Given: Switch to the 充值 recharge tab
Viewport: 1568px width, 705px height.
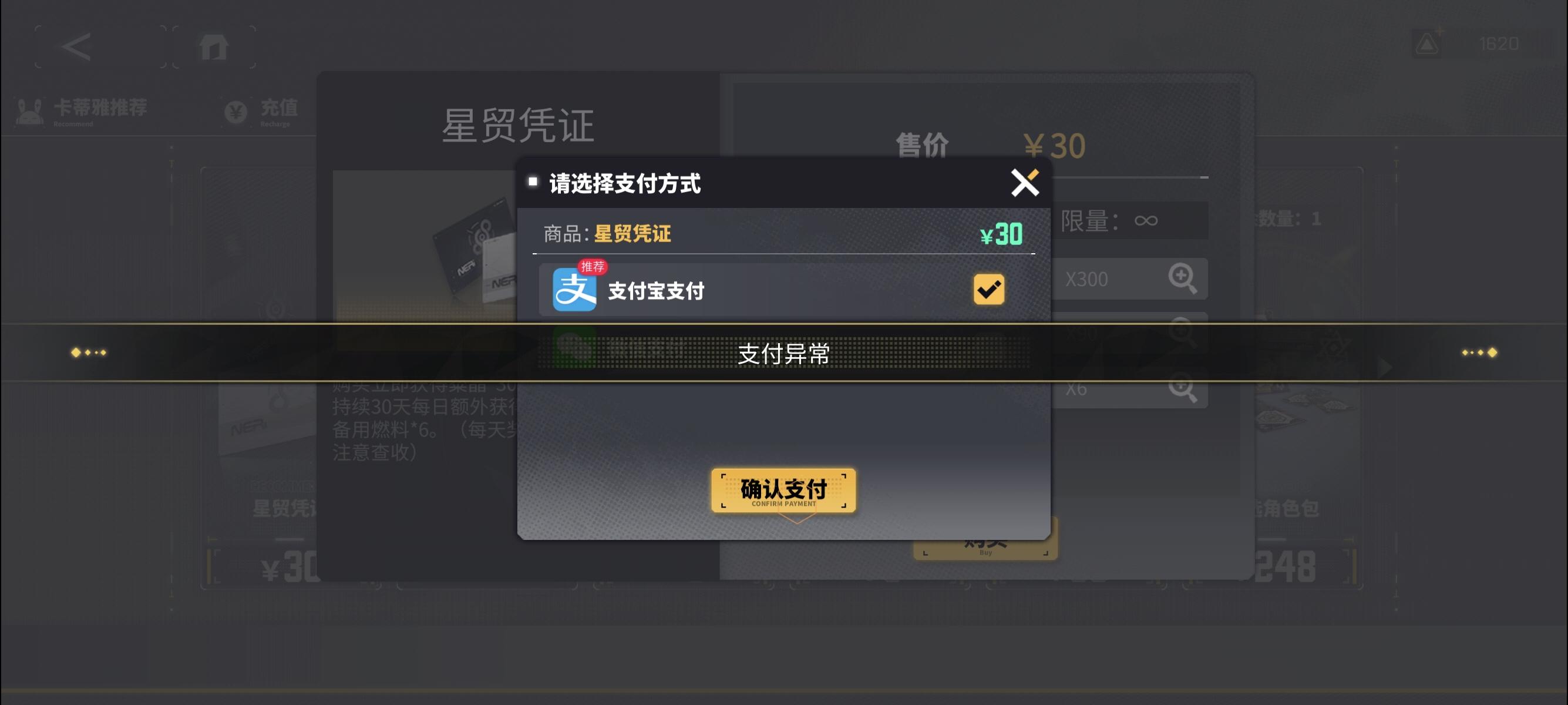Looking at the screenshot, I should pyautogui.click(x=261, y=111).
